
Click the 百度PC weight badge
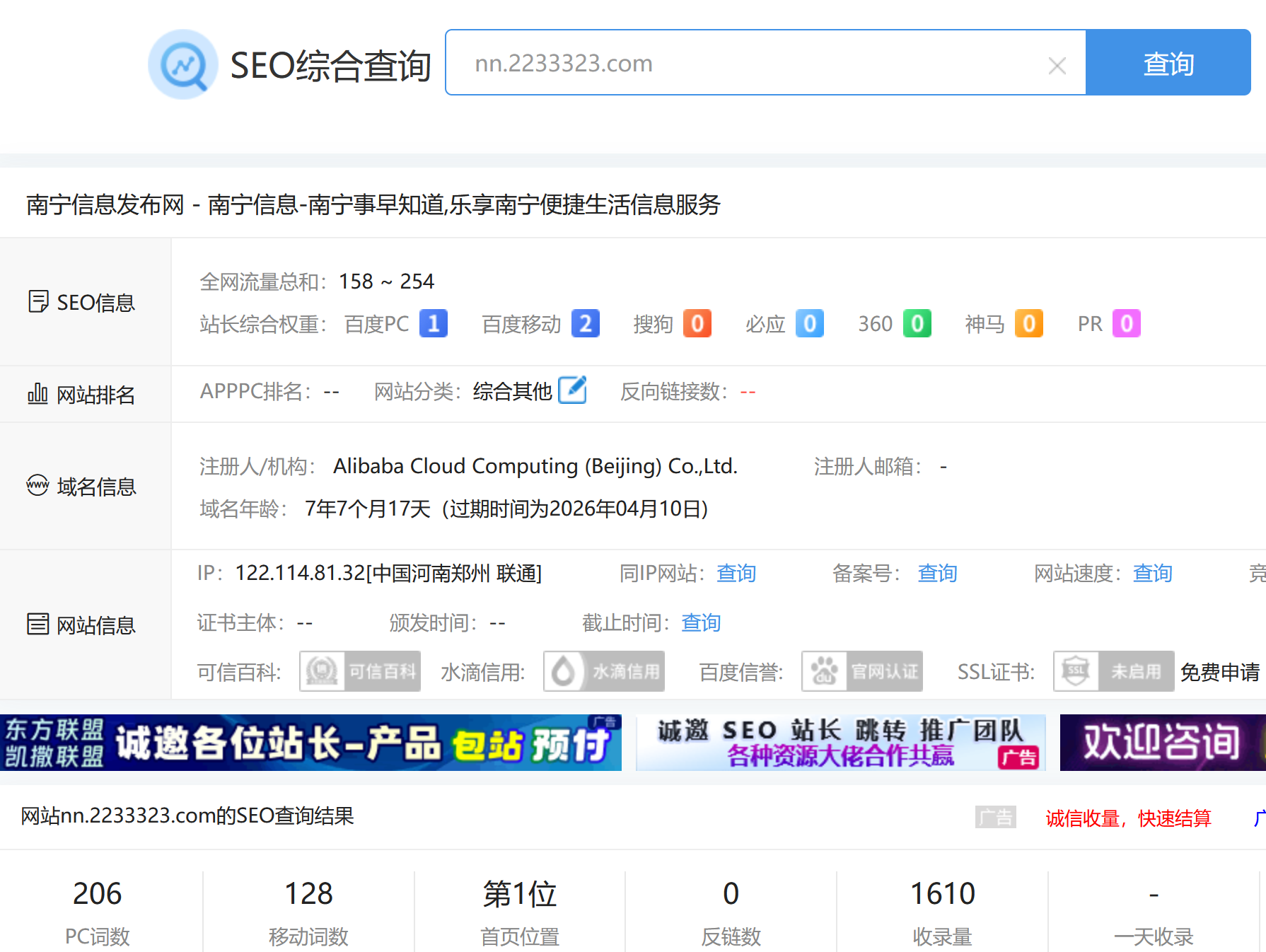click(434, 324)
